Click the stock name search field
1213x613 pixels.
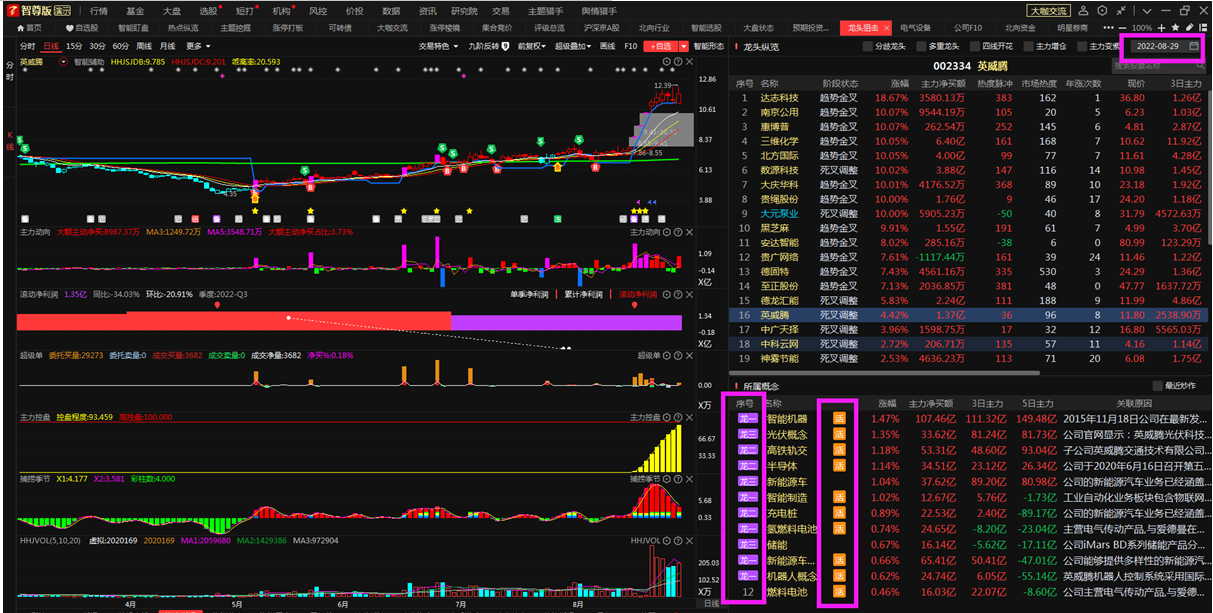[x=1158, y=66]
